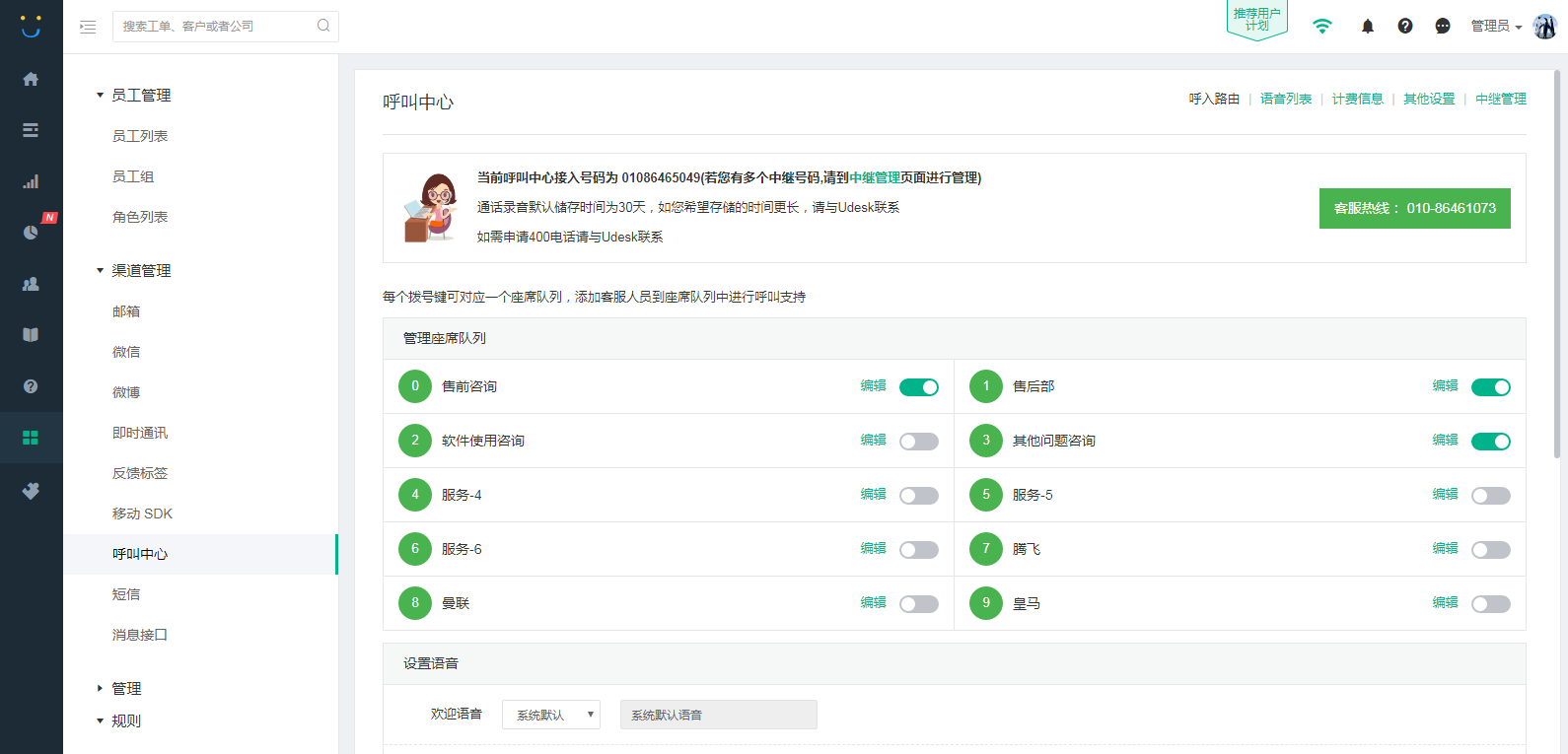The height and width of the screenshot is (754, 1568).
Task: Open the chat bubble icon in top bar
Action: pos(1443,27)
